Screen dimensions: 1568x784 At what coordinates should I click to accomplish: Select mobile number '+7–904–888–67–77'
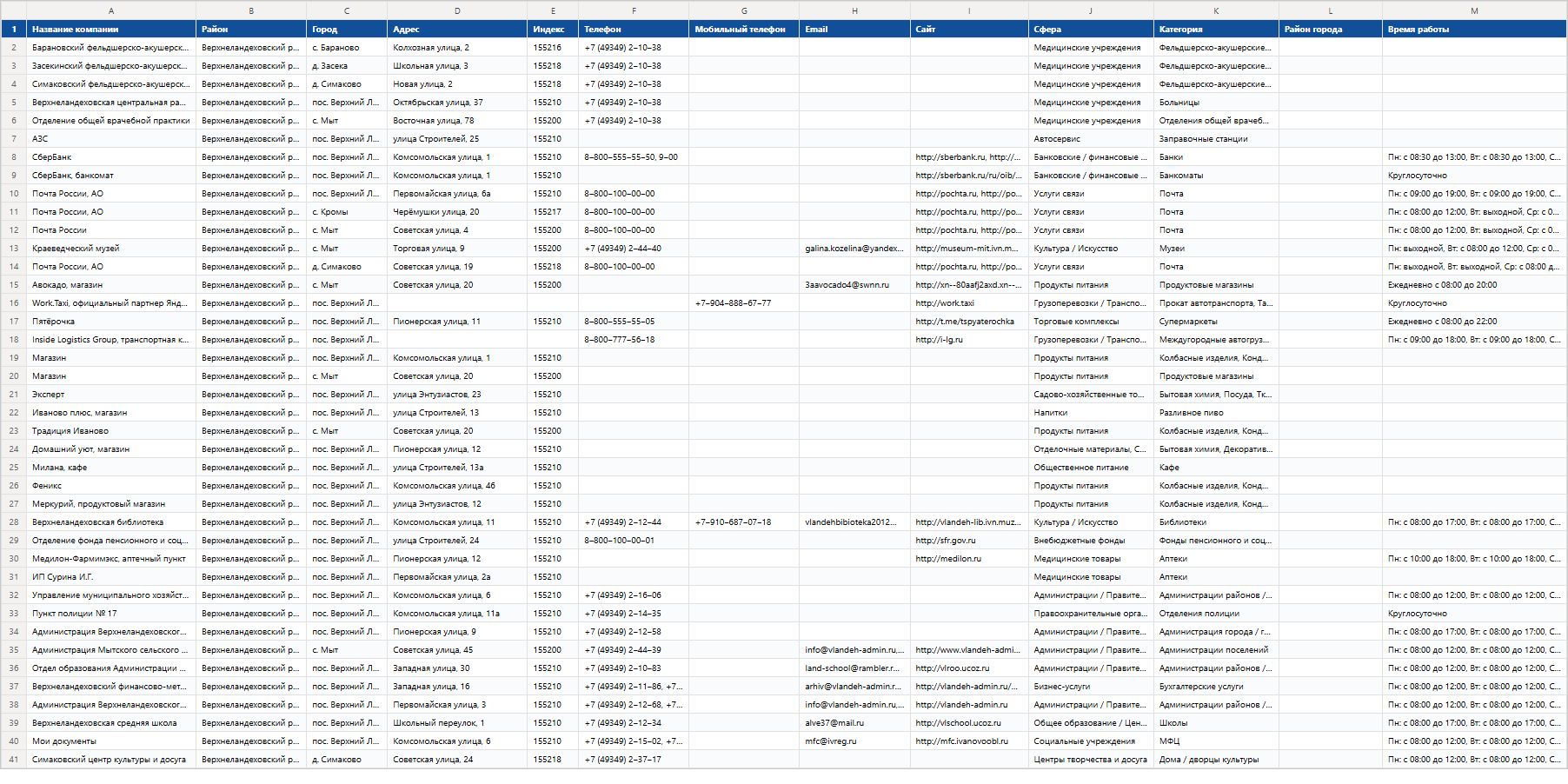[744, 302]
